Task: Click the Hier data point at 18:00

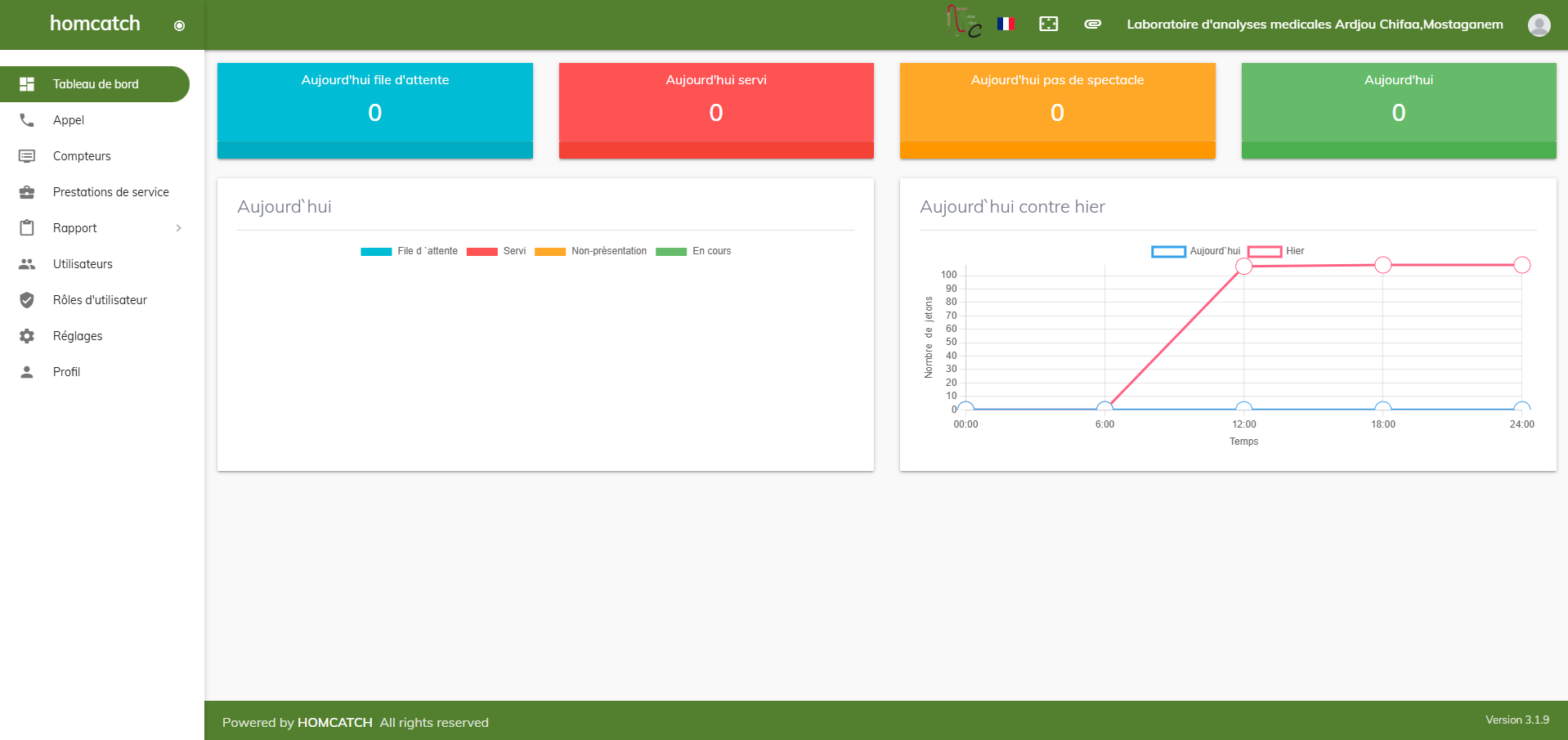Action: point(1382,265)
